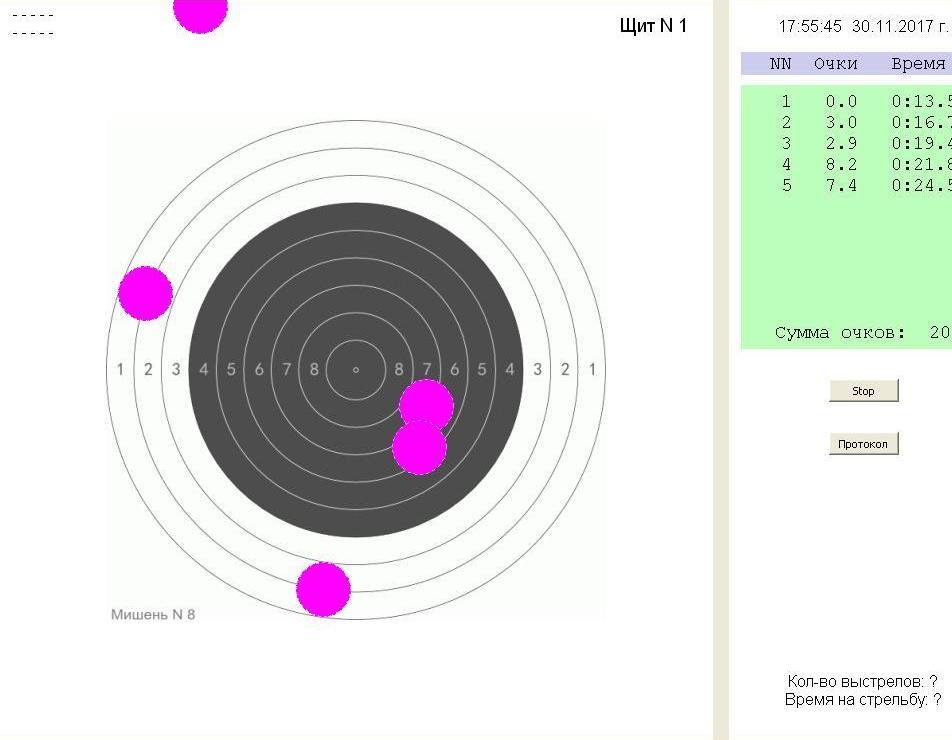Screen dimensions: 952x740
Task: Select shot 4 row with 8.2 points
Action: [x=845, y=164]
